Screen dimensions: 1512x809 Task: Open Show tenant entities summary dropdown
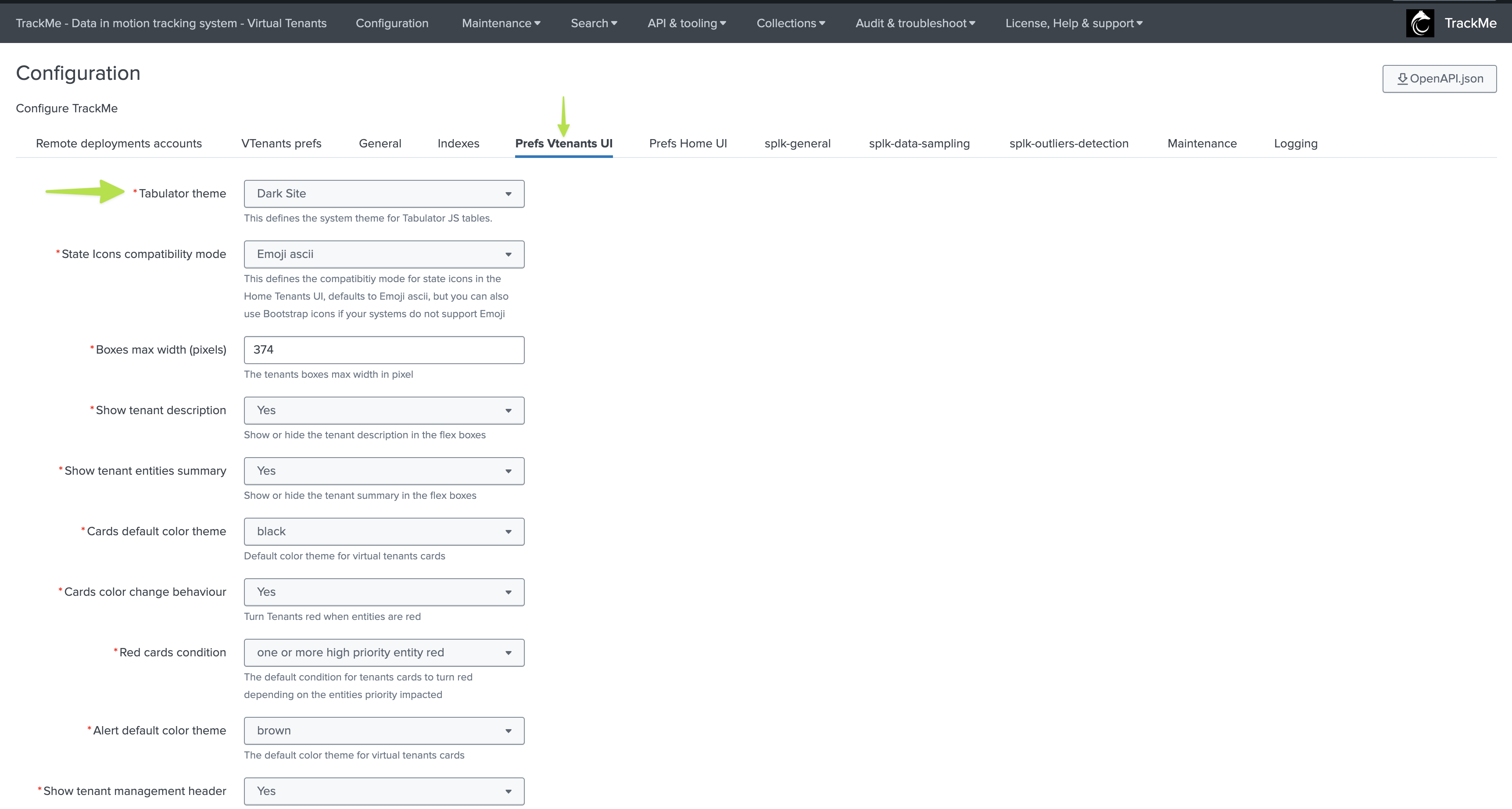[x=384, y=471]
